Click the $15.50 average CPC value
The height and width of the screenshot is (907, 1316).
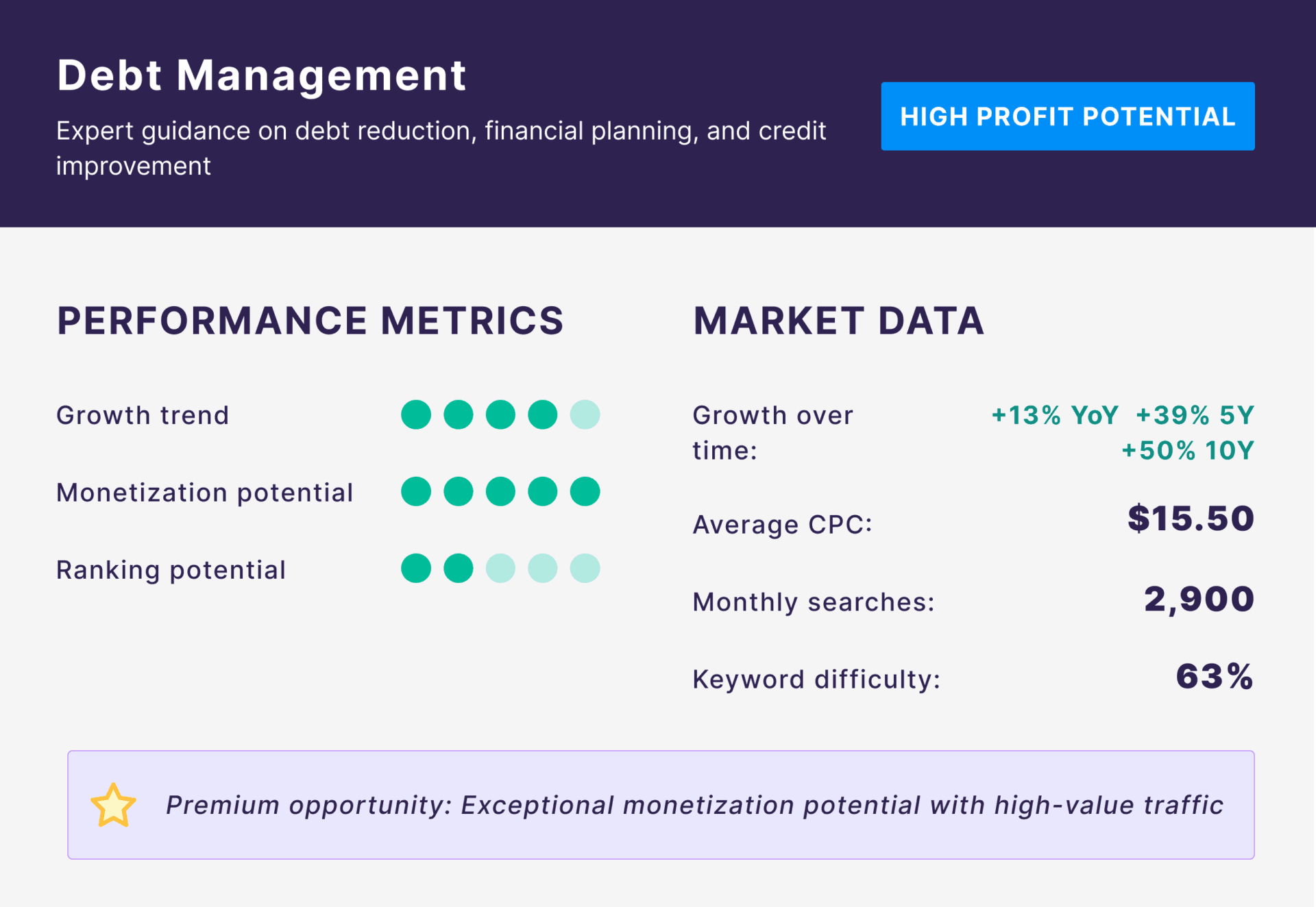click(x=1191, y=519)
